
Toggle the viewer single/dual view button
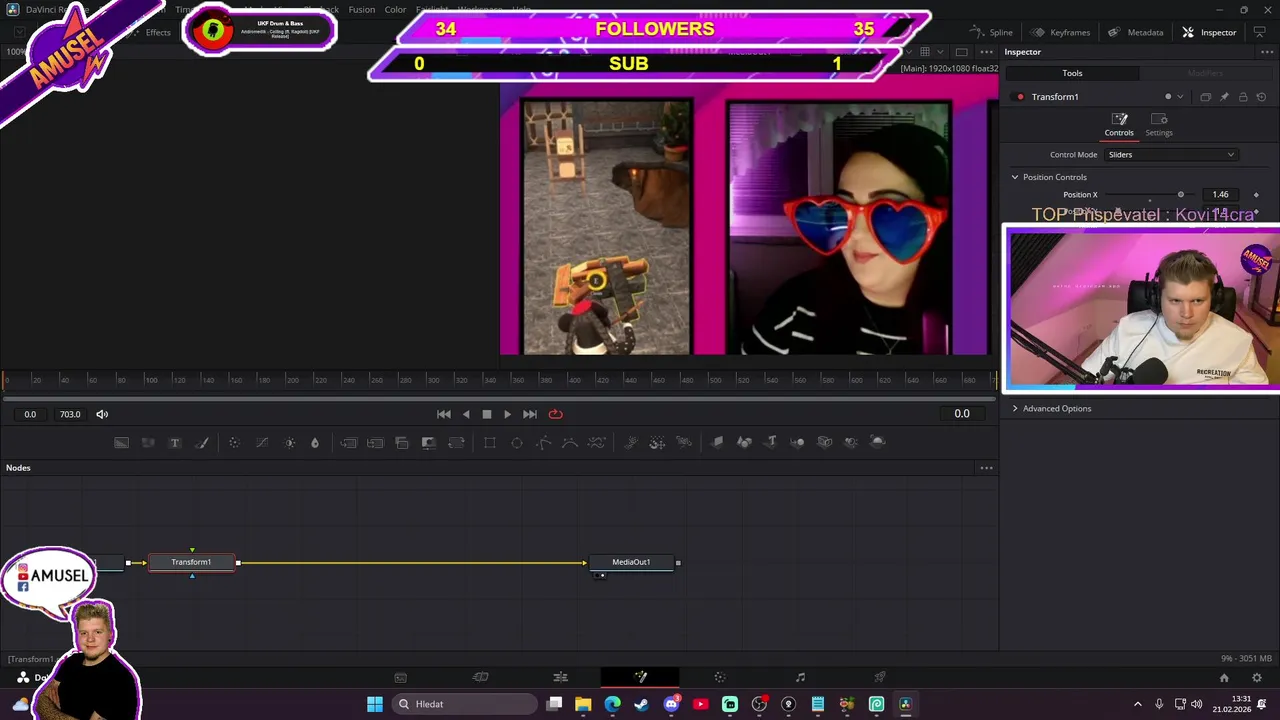pos(961,52)
